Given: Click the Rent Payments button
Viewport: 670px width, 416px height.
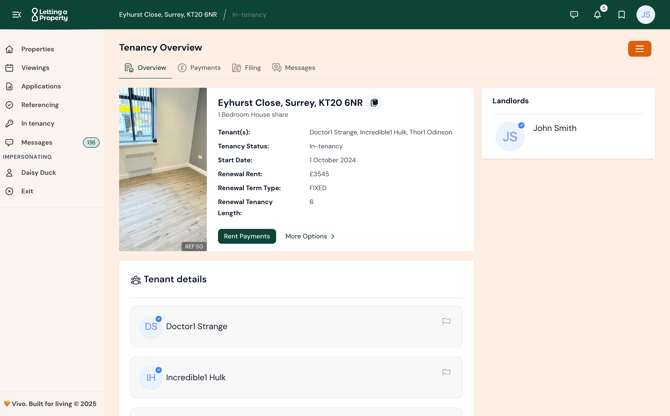Looking at the screenshot, I should click(247, 237).
